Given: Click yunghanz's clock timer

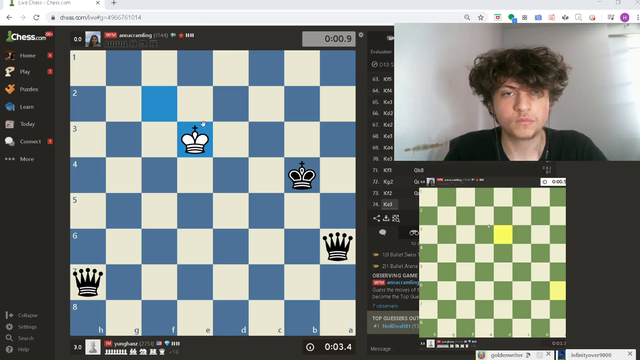Looking at the screenshot, I should [329, 347].
